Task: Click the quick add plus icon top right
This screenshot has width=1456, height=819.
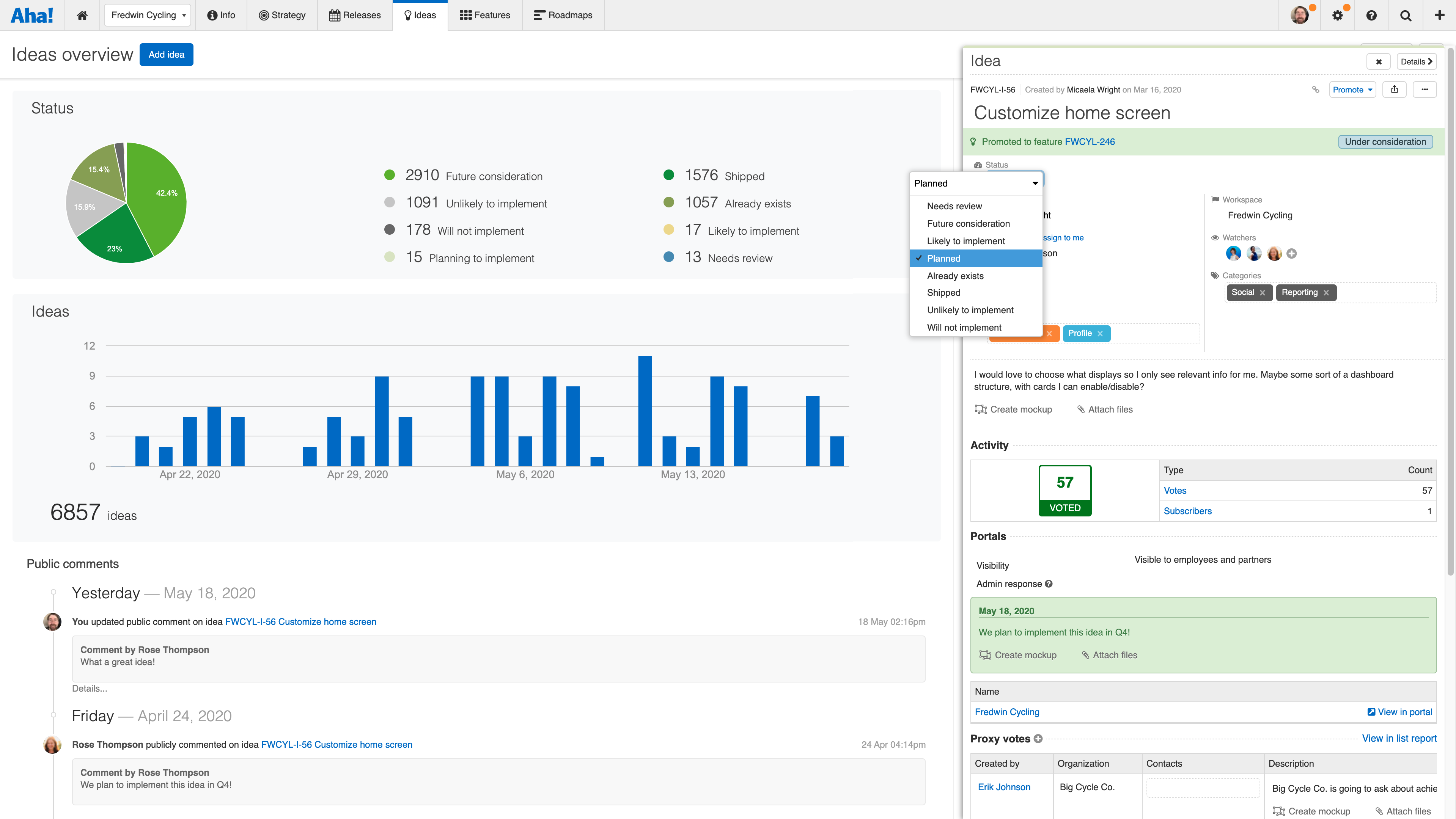Action: tap(1439, 15)
